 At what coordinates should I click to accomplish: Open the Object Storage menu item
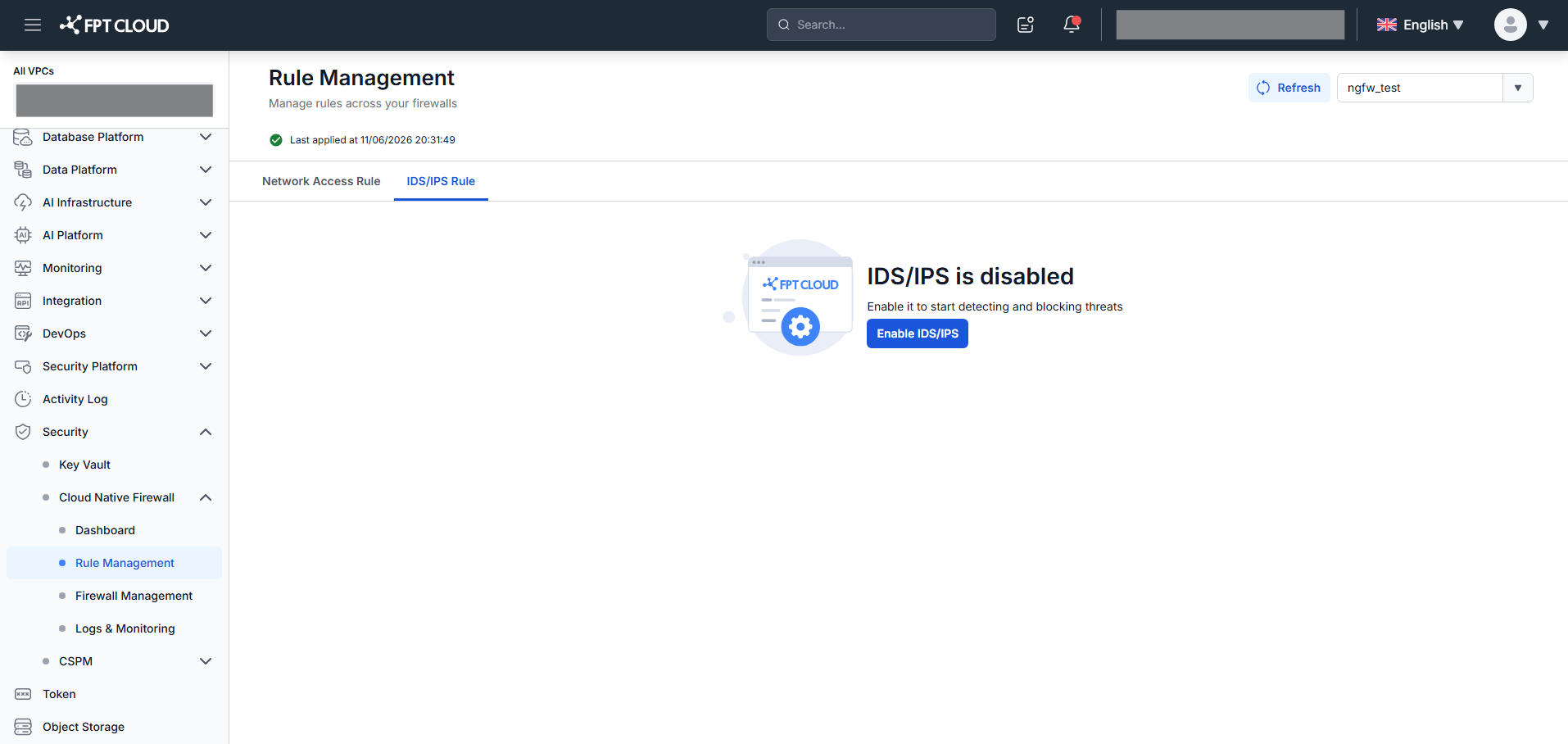coord(84,727)
